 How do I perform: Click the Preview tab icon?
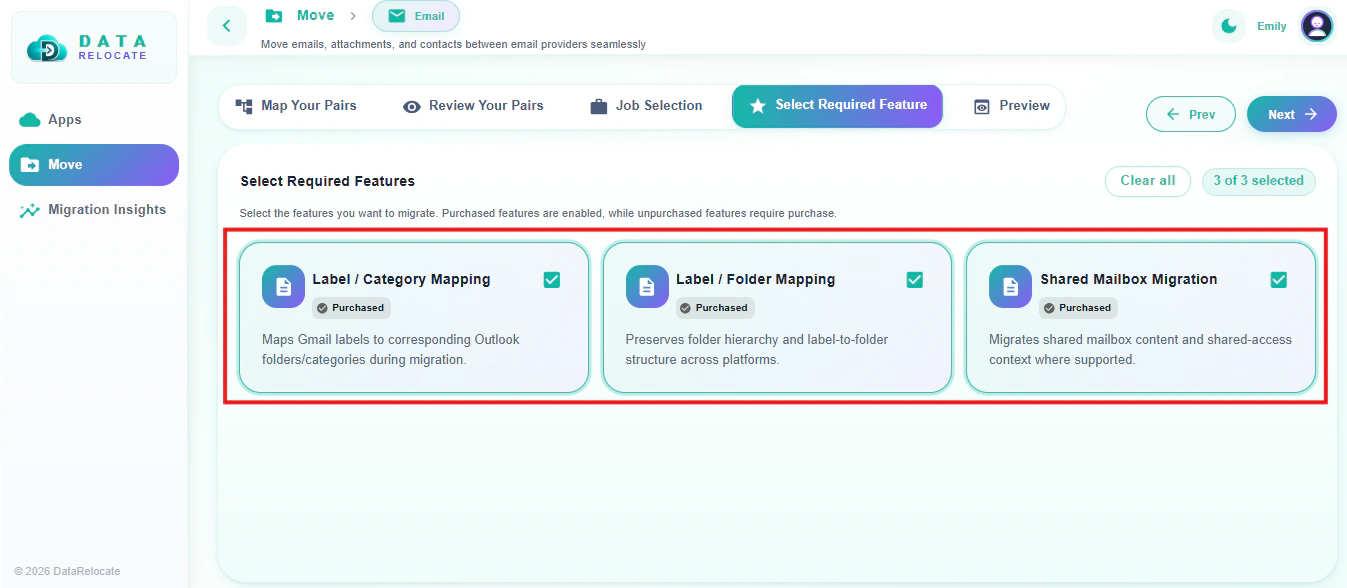point(982,106)
